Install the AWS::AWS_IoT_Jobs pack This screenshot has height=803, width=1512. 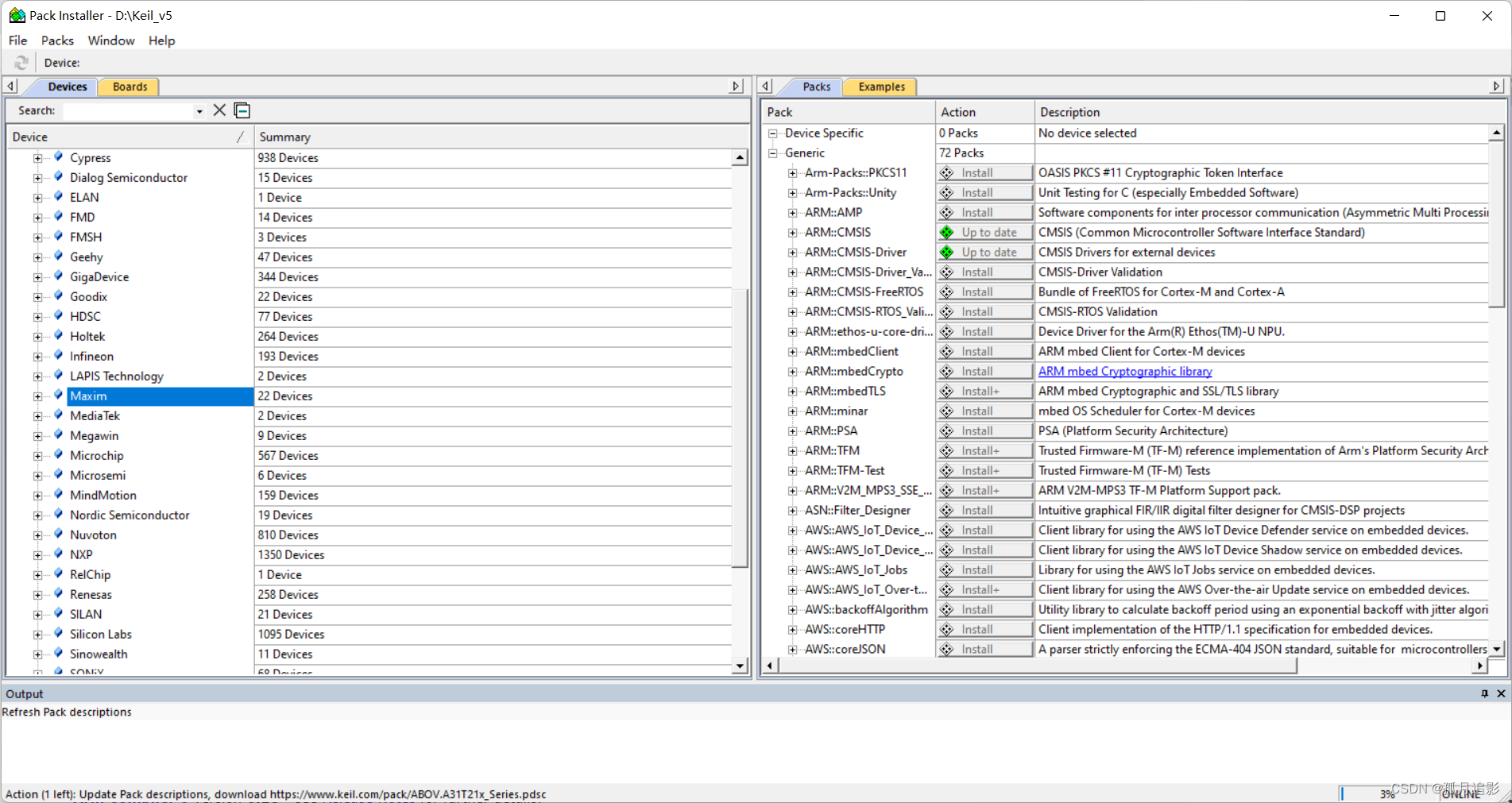click(984, 569)
